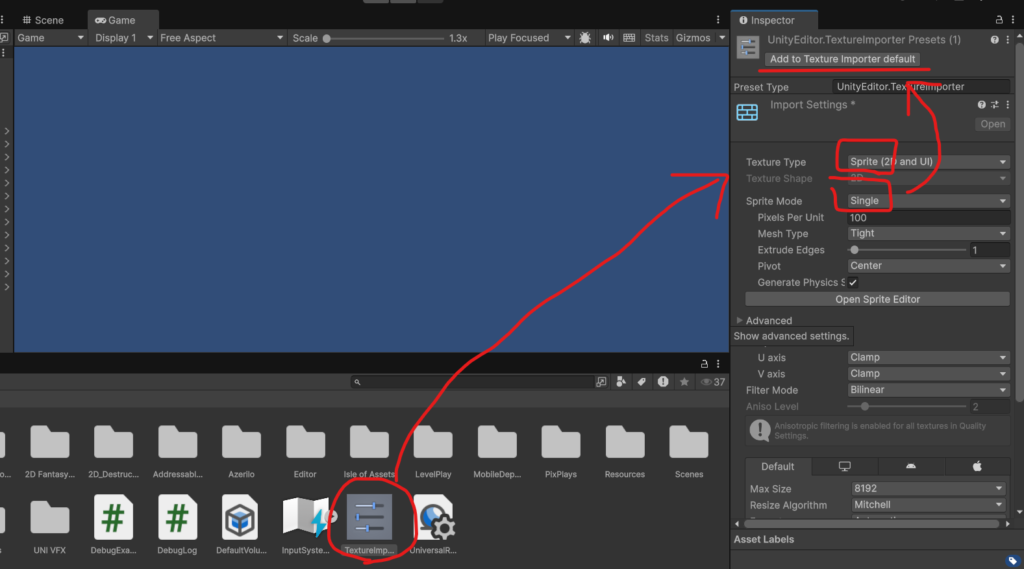Toggle the debug bug icon in Game toolbar
This screenshot has width=1024, height=569.
point(585,38)
